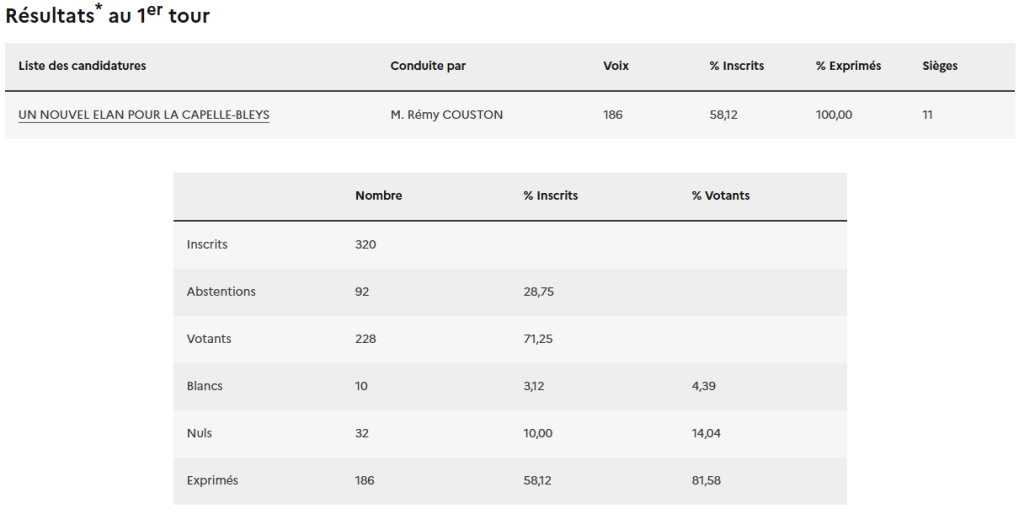Click the 'Blancs' row label

click(206, 386)
